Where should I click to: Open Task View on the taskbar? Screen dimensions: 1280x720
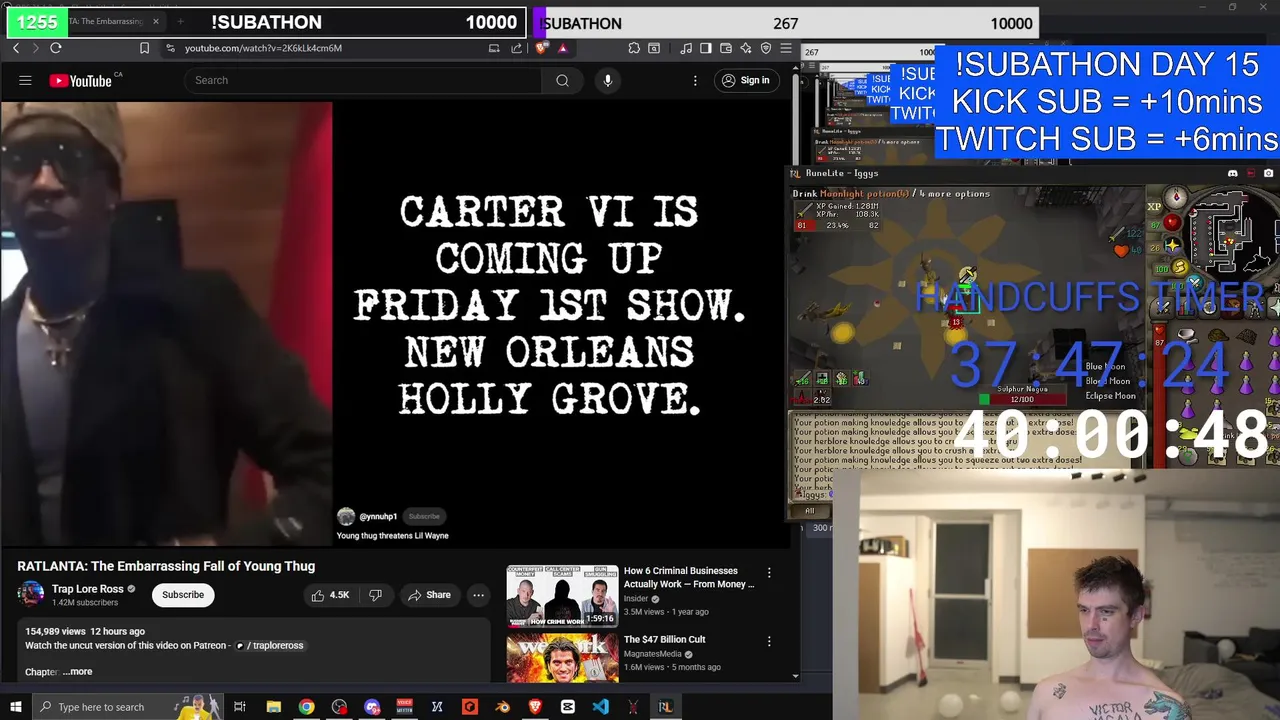point(240,707)
